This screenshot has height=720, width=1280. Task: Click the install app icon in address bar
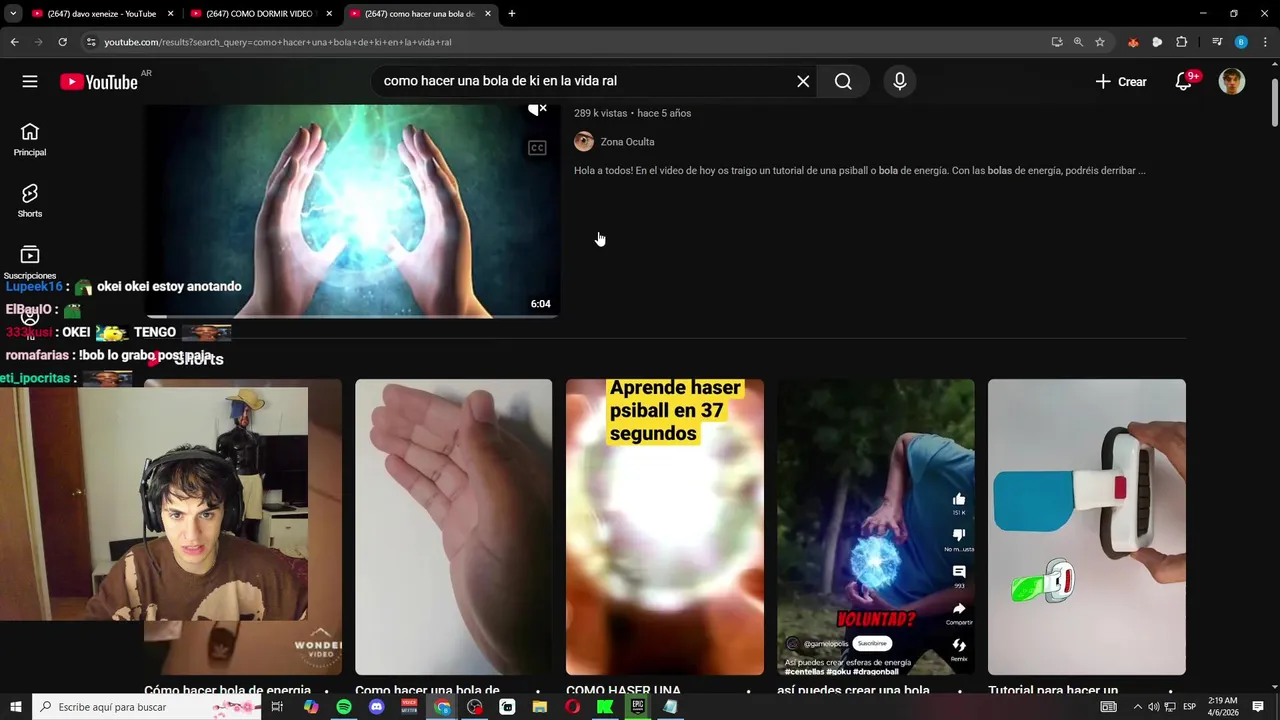pos(1057,42)
